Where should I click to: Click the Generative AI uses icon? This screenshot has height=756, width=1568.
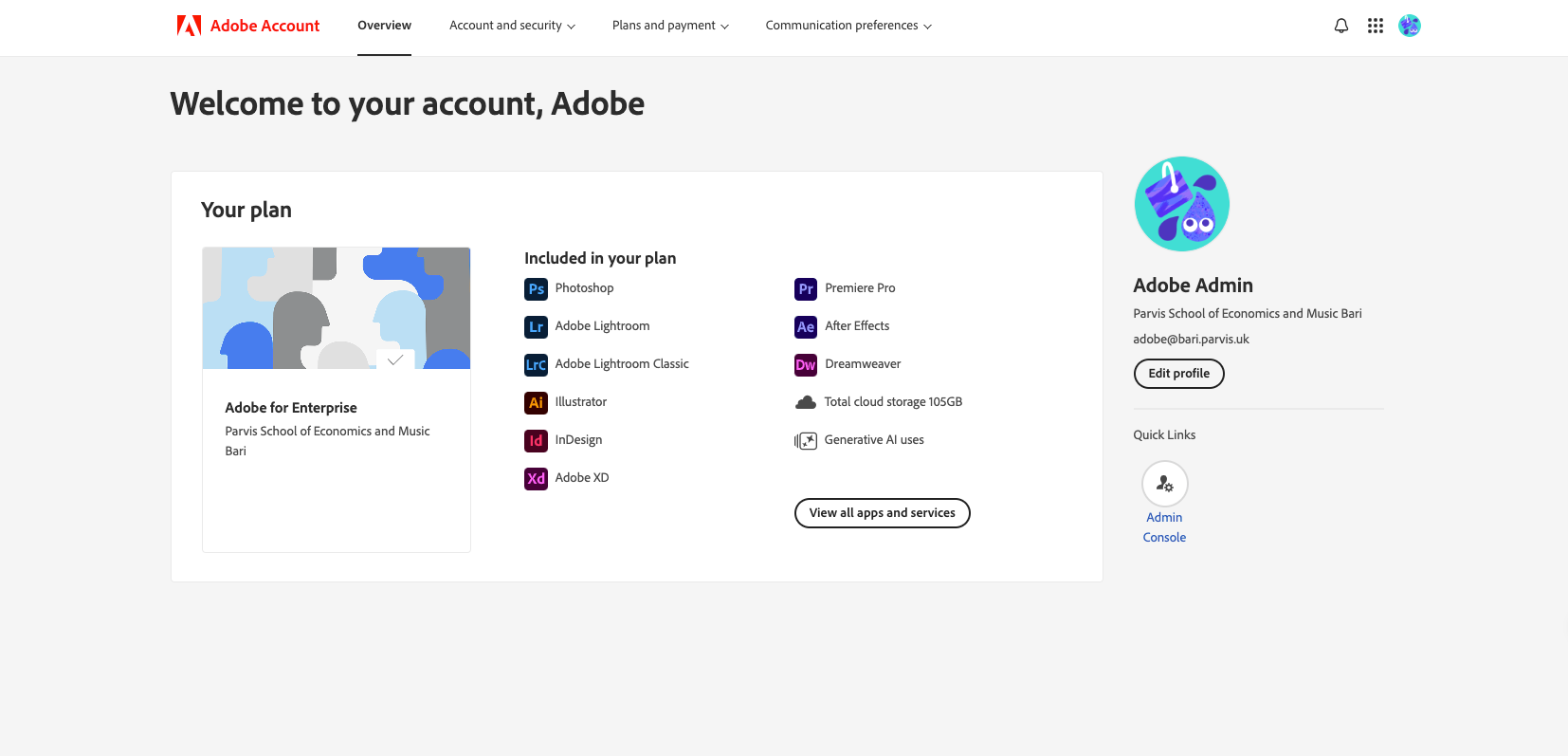pos(806,440)
